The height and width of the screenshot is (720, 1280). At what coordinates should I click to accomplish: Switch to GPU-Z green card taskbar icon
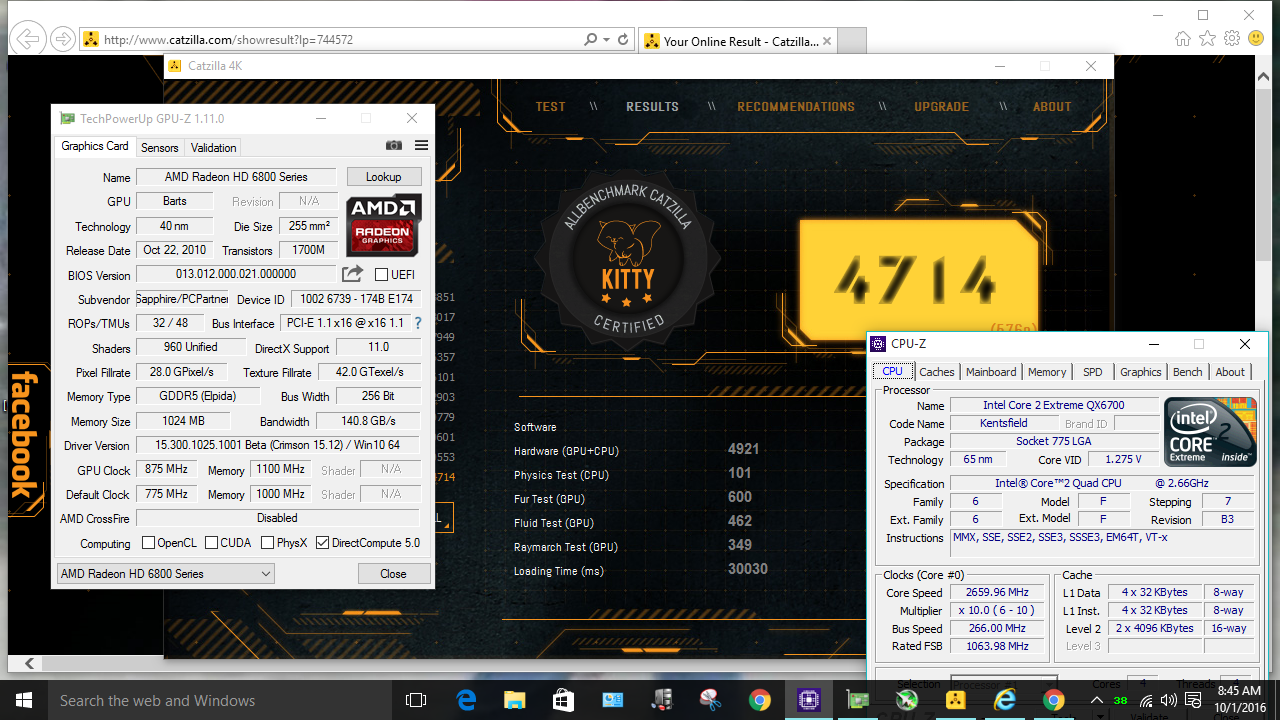pos(858,700)
